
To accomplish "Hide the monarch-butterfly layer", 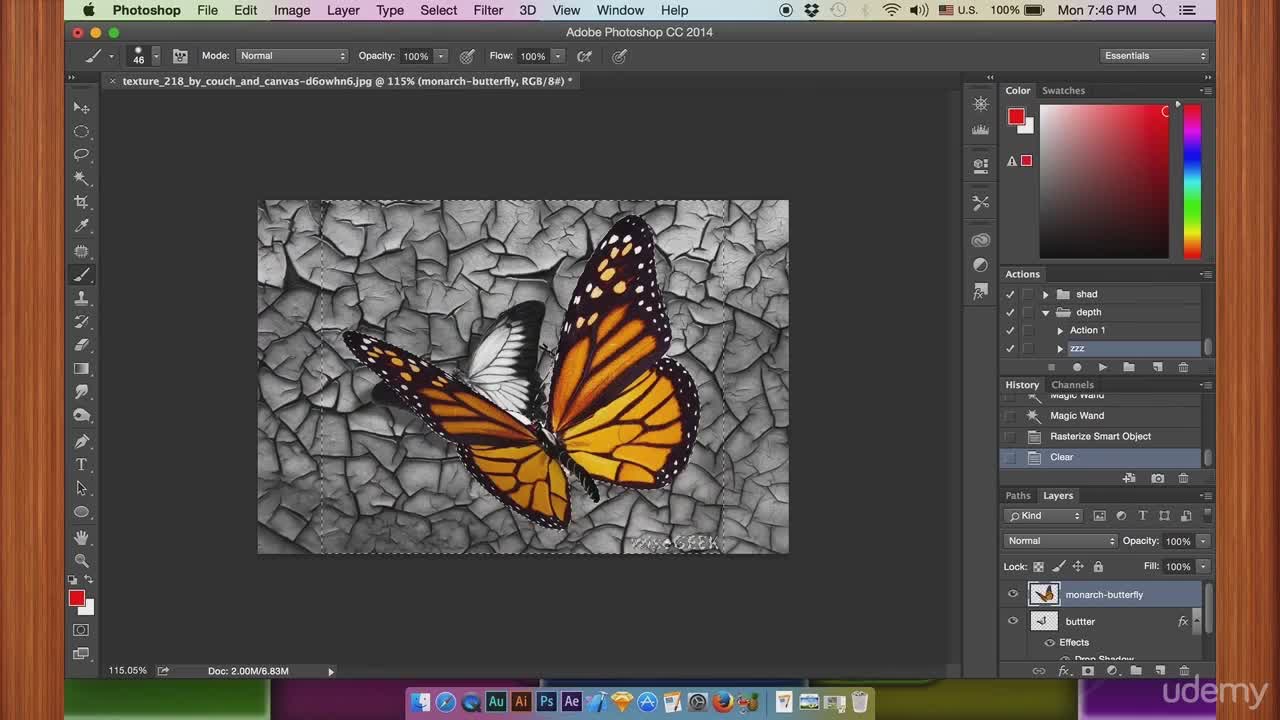I will tap(1012, 594).
